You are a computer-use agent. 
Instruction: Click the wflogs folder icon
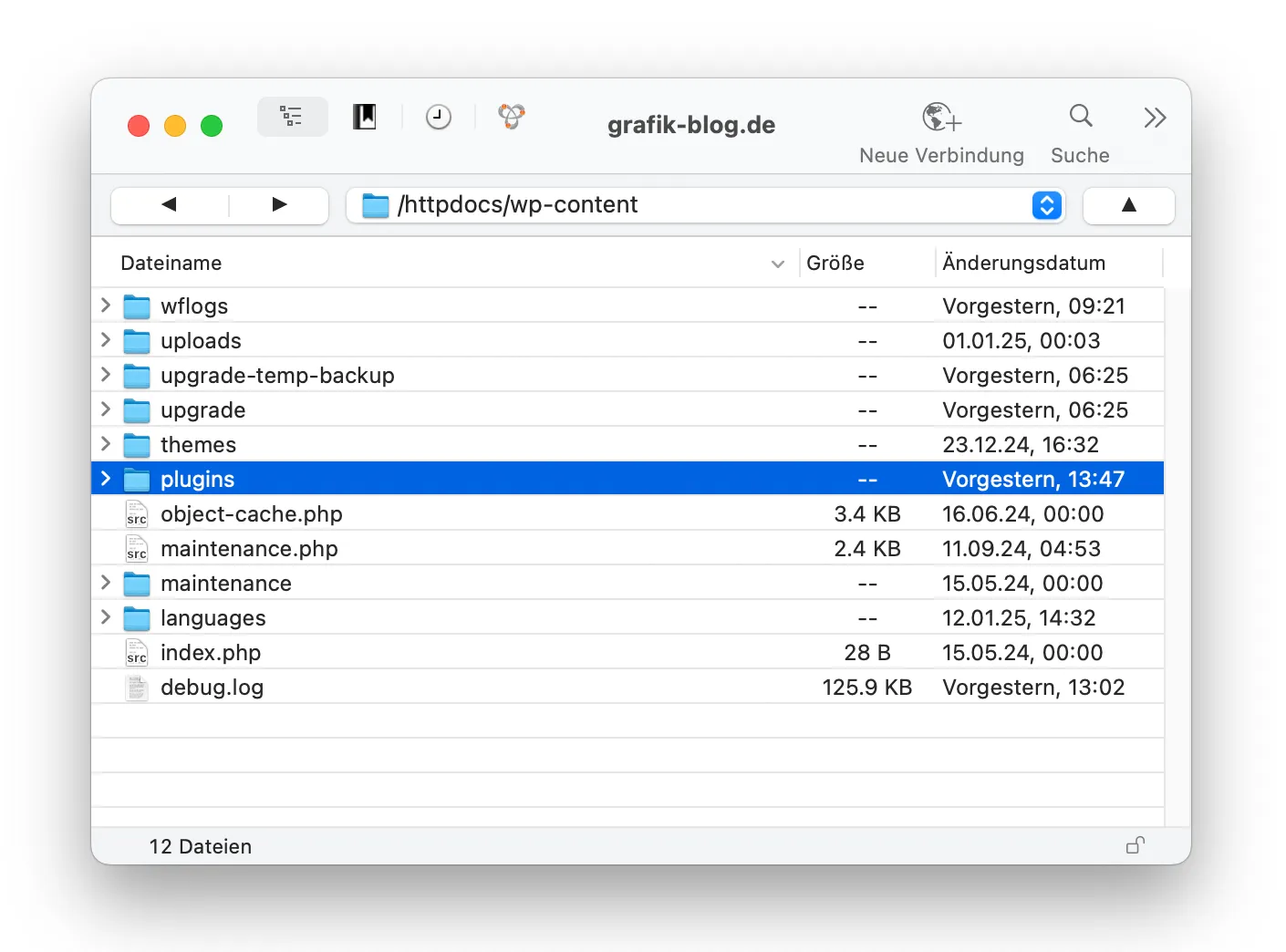coord(137,306)
